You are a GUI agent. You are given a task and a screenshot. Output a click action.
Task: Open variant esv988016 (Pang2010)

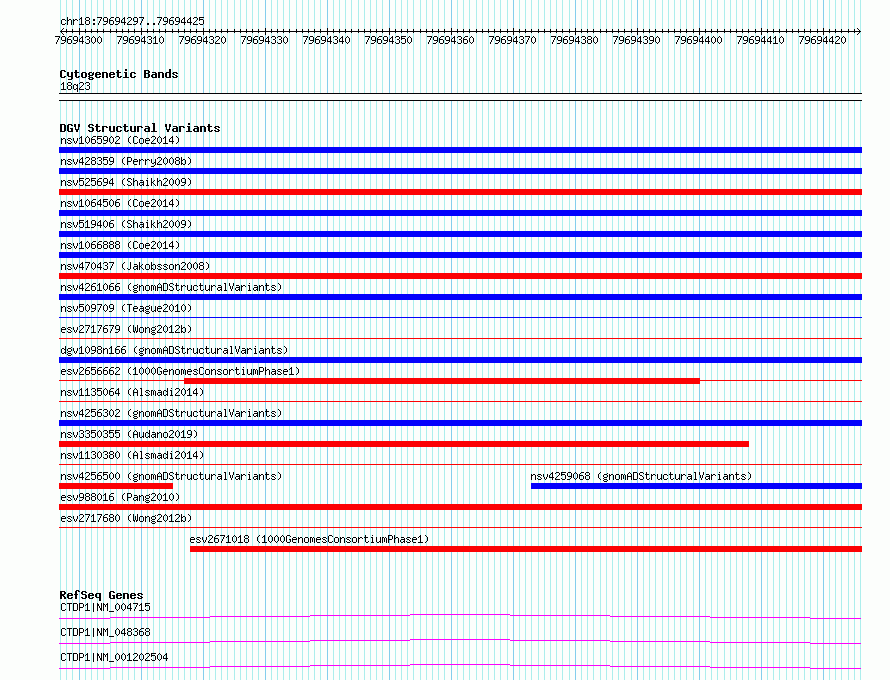pos(120,497)
